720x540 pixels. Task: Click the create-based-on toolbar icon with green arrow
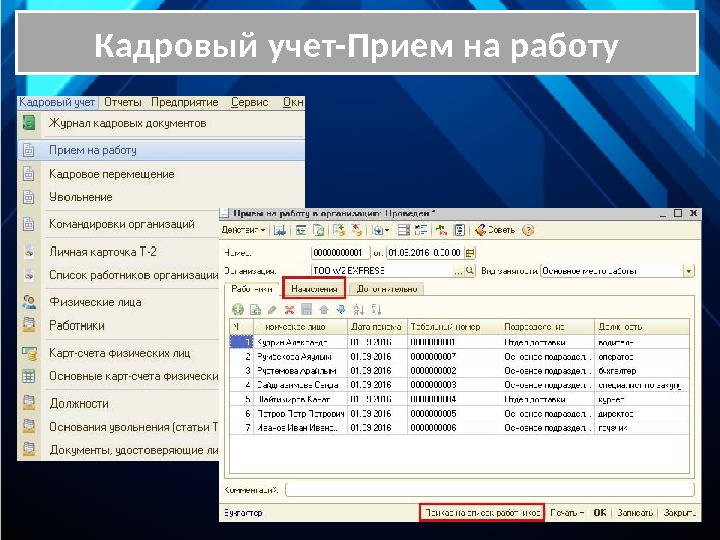(339, 230)
